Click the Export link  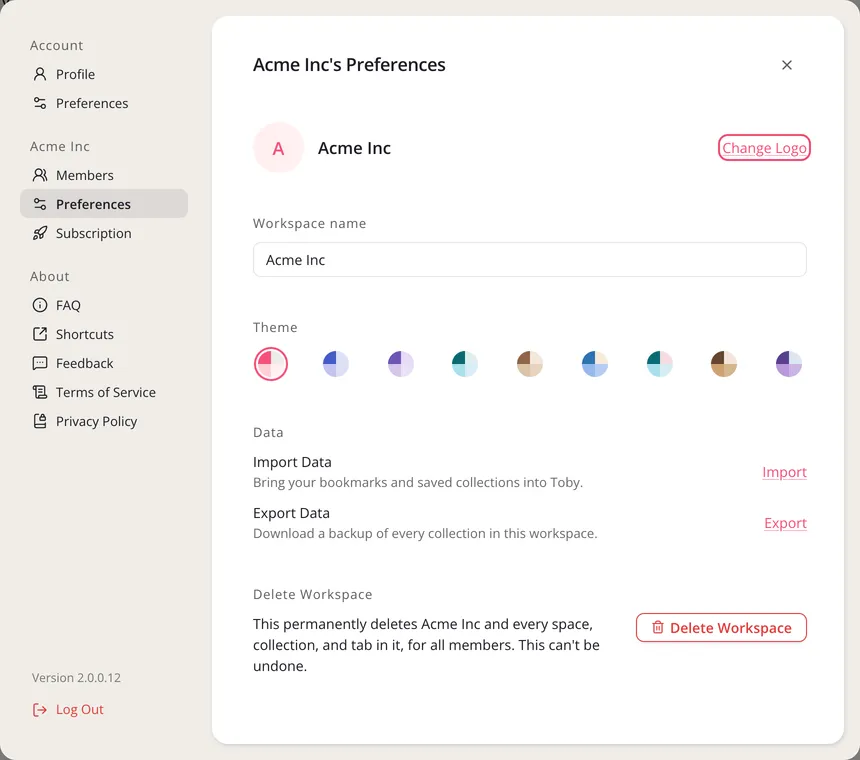click(785, 523)
